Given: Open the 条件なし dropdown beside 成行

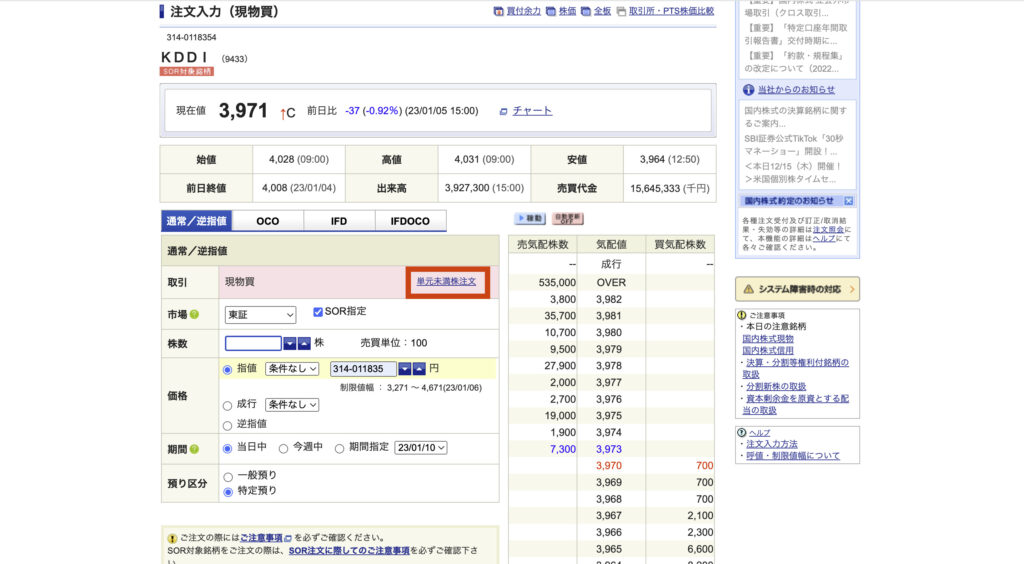Looking at the screenshot, I should (x=292, y=405).
